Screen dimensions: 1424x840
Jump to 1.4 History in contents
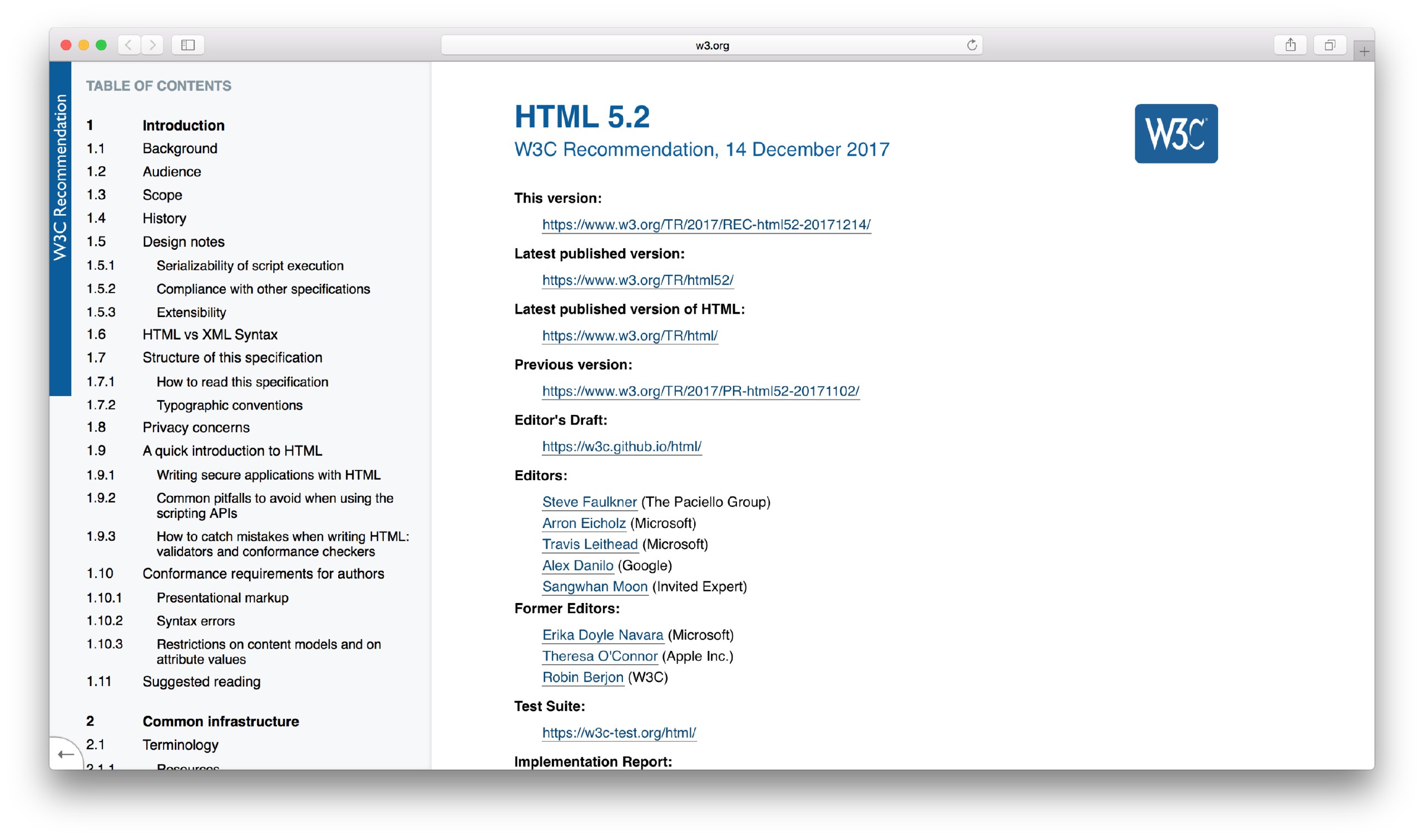tap(164, 219)
